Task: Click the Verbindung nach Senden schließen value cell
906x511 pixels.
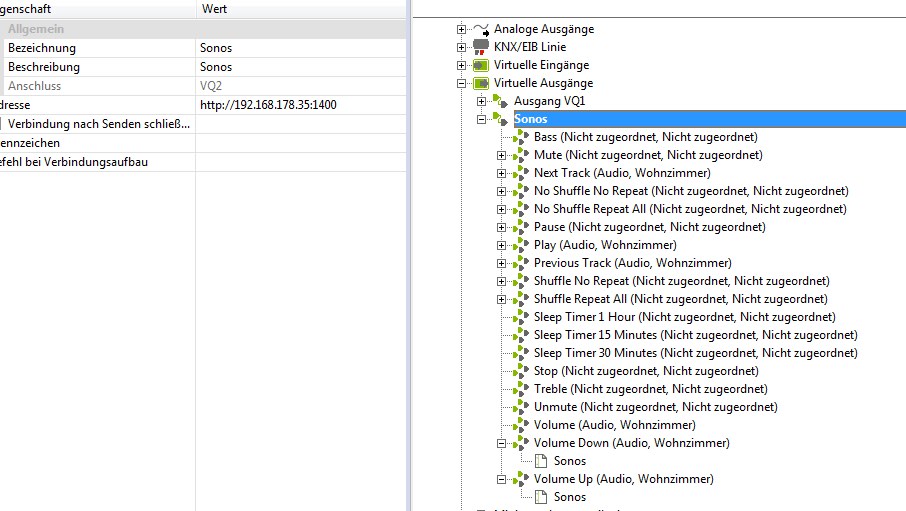Action: click(300, 124)
